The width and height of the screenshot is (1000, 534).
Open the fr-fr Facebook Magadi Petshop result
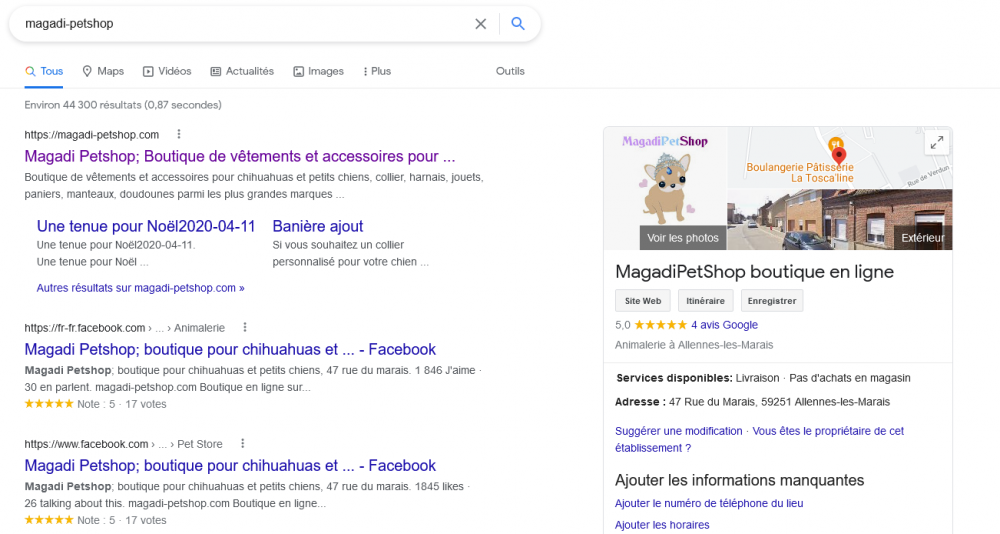coord(230,350)
